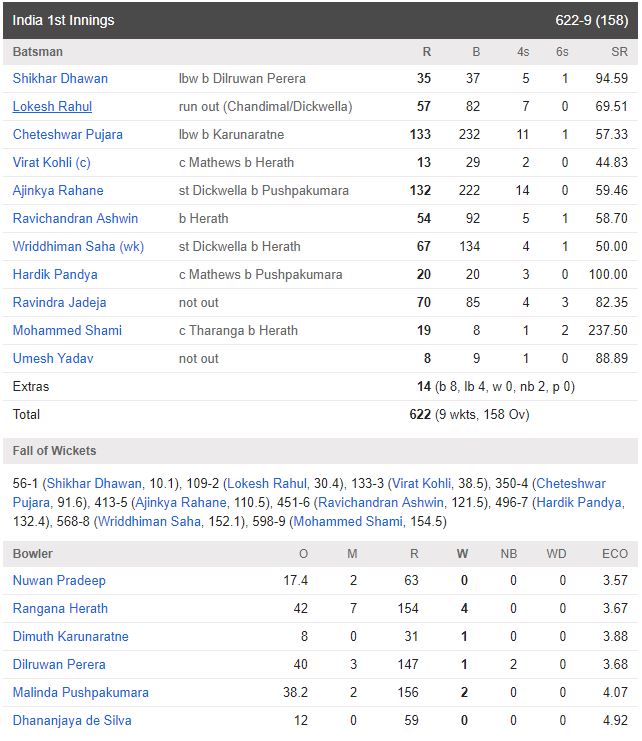Click Virat Kohli in Fall of Wickets
The image size is (642, 741).
coord(421,483)
